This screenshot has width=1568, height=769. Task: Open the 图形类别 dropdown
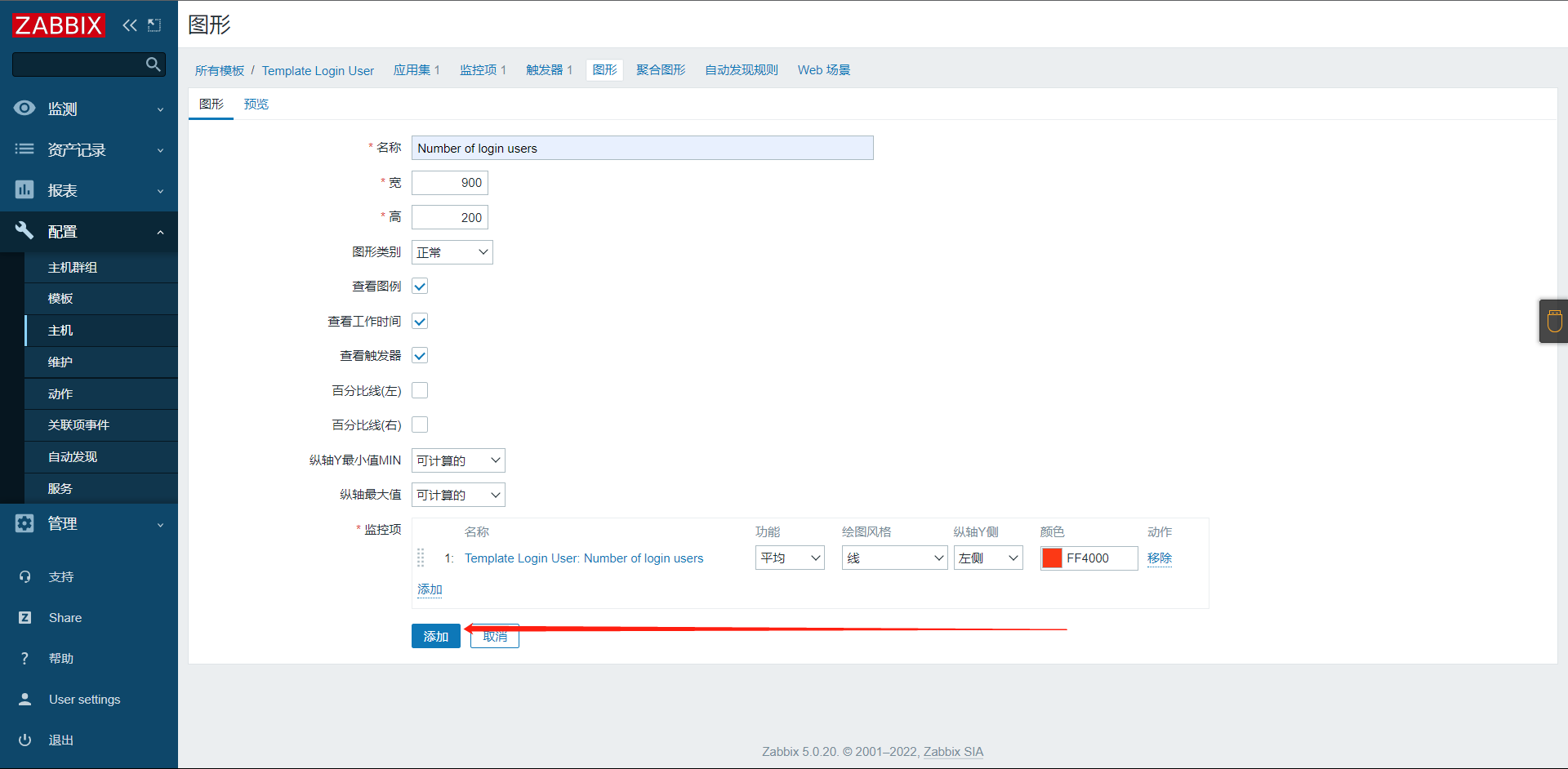[452, 252]
